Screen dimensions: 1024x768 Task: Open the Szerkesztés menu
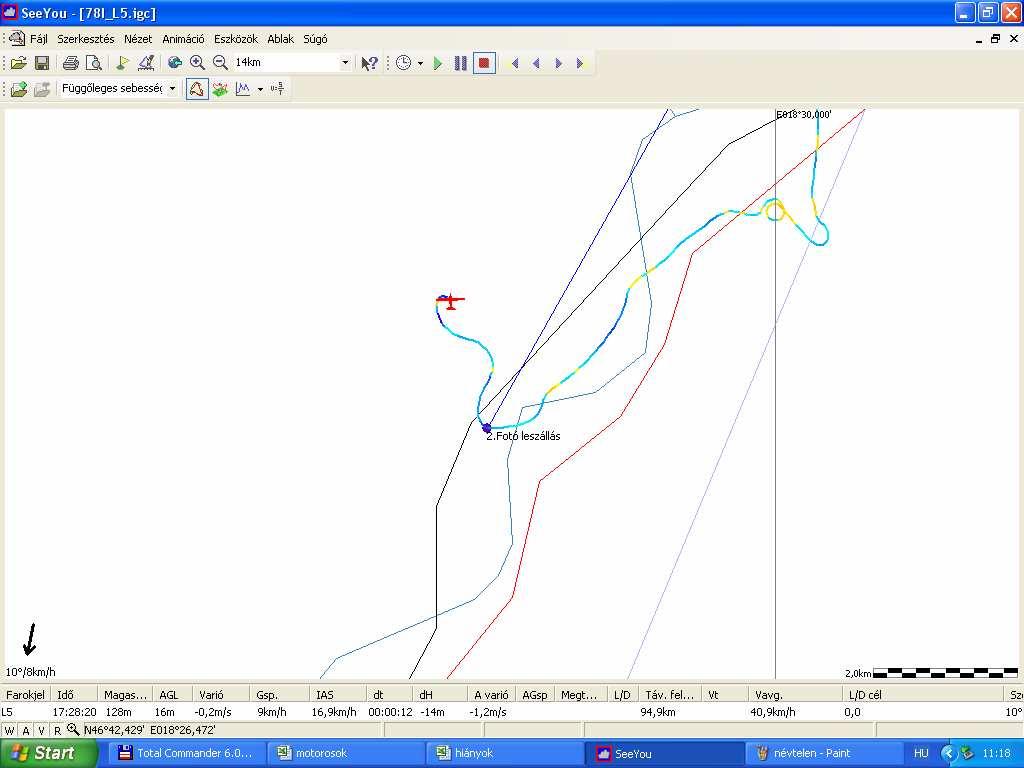[86, 39]
